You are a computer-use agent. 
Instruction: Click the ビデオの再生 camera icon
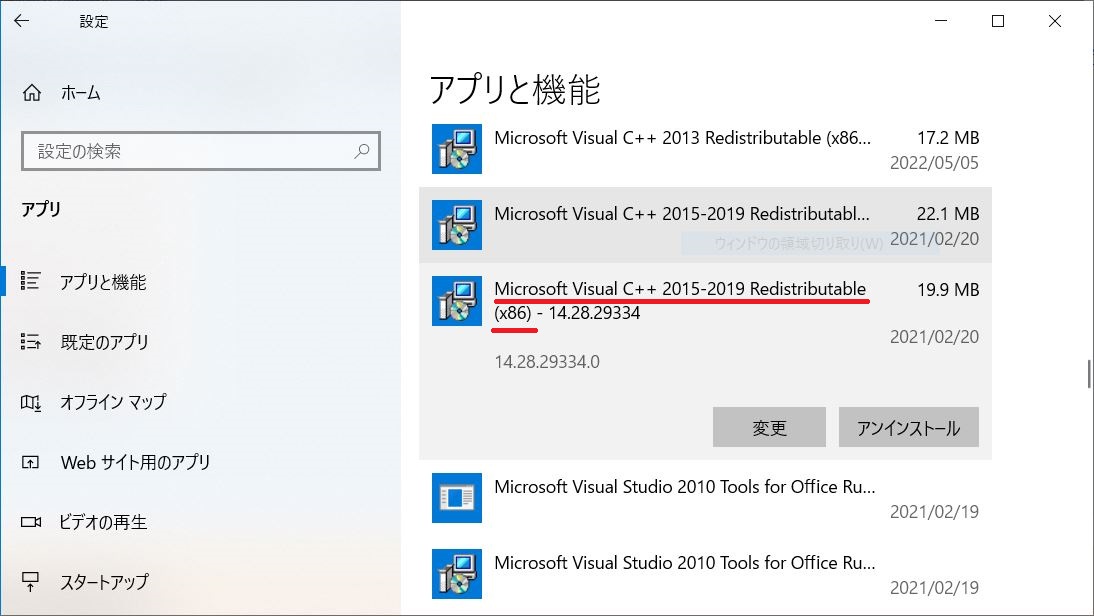tap(30, 522)
